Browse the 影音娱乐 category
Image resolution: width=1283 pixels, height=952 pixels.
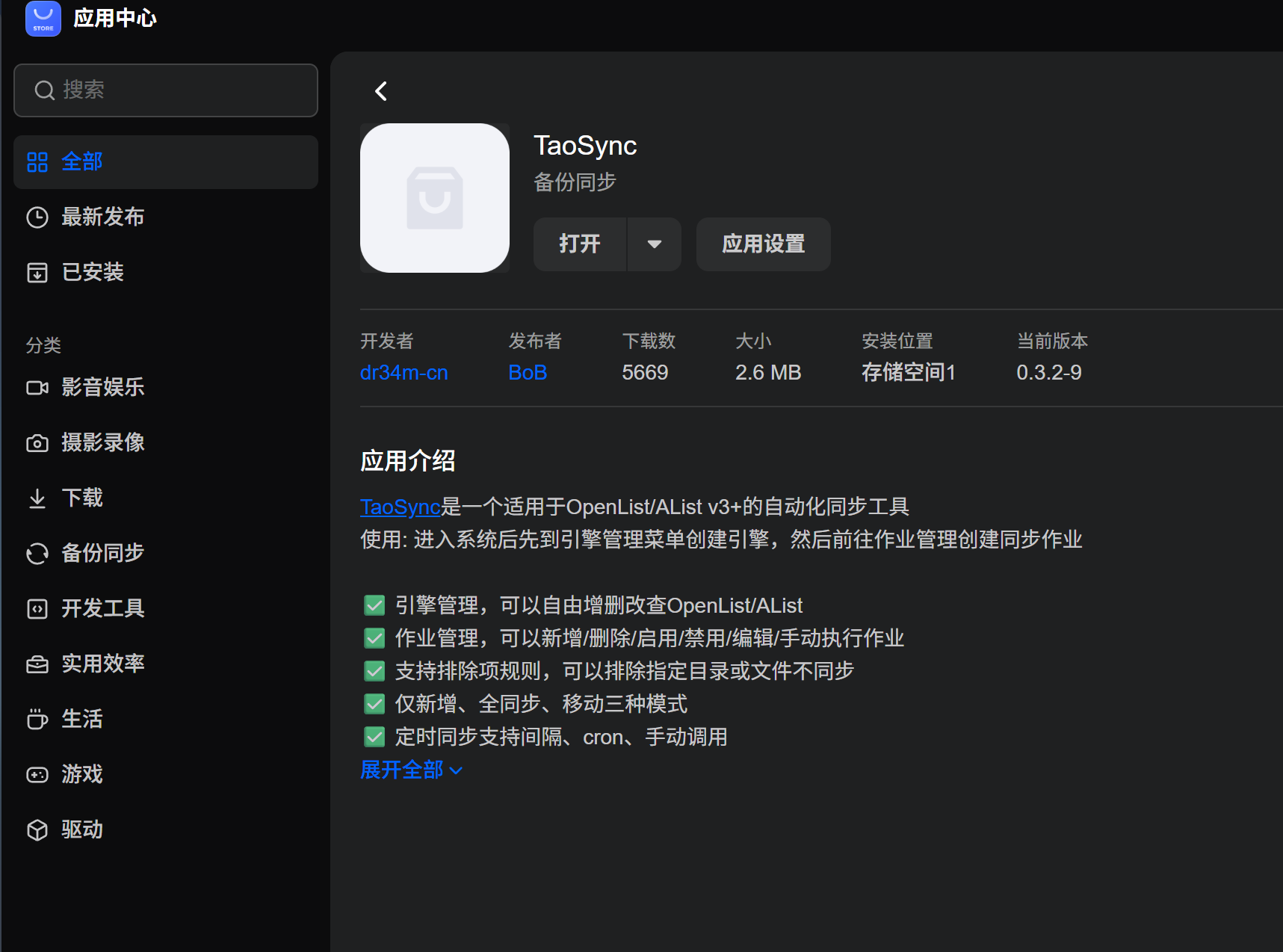click(166, 388)
